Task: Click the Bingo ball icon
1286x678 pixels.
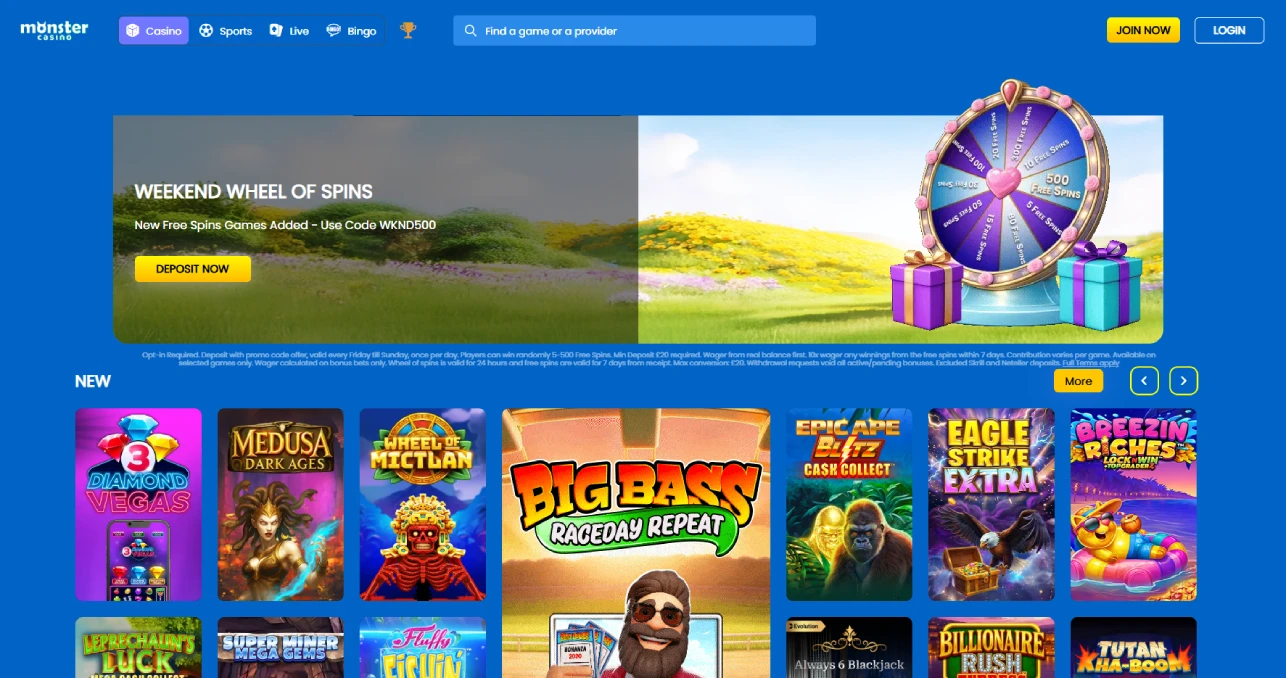Action: point(334,31)
